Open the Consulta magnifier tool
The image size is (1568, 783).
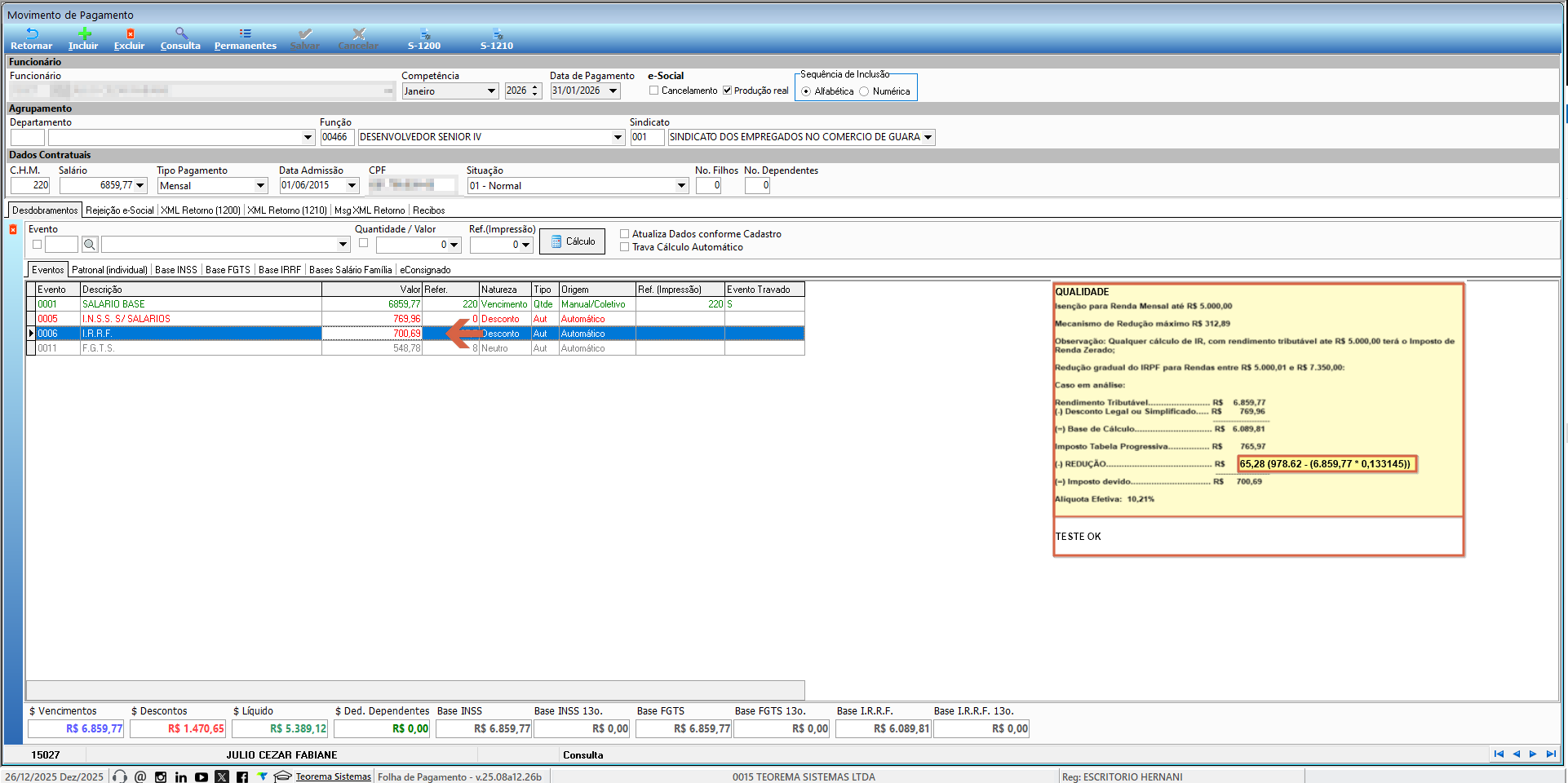point(181,34)
